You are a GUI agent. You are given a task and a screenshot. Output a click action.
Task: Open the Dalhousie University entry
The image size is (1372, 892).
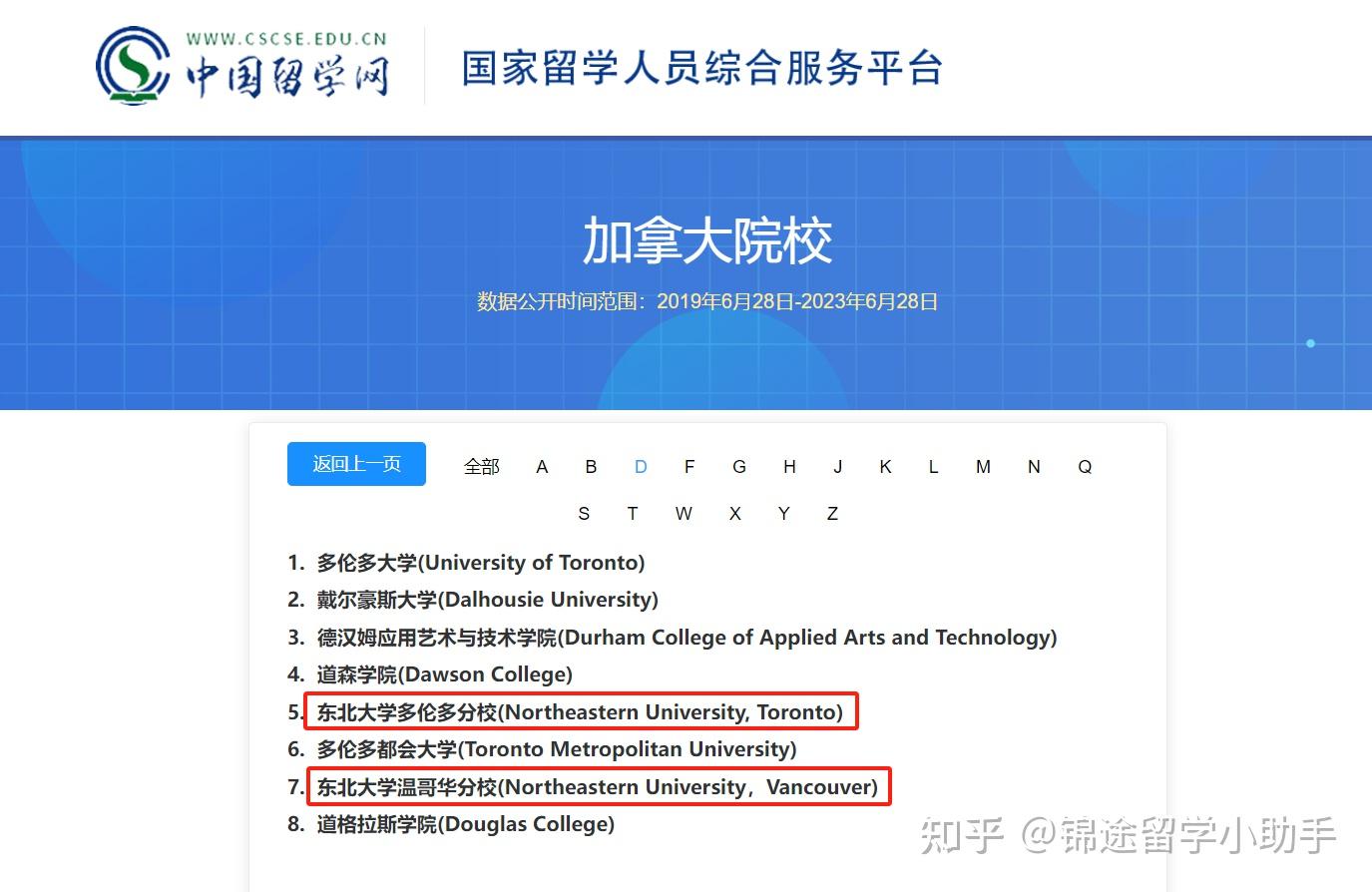485,600
